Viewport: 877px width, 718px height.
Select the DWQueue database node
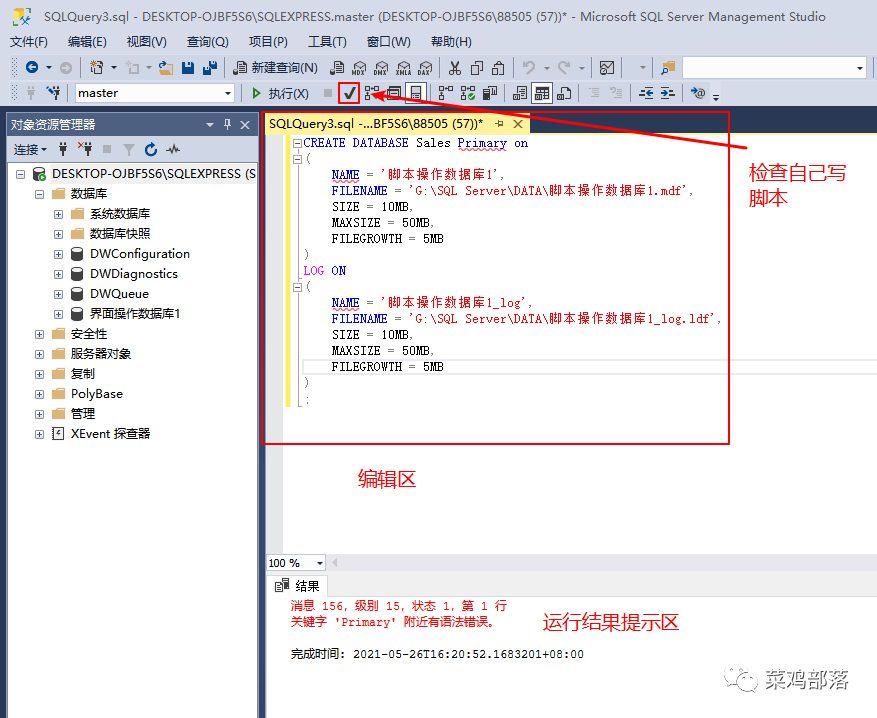tap(119, 294)
